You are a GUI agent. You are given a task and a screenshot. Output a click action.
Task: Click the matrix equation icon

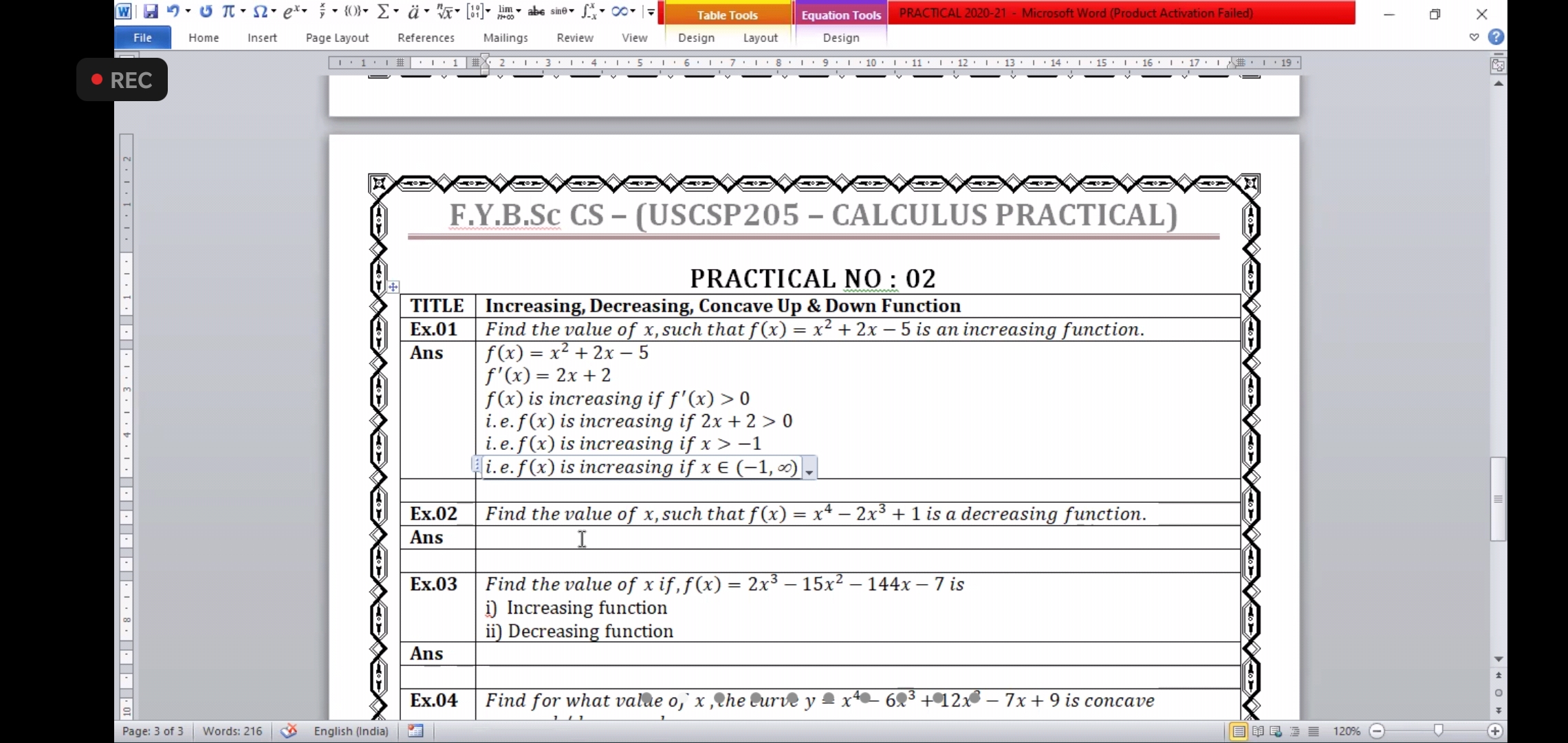pos(475,12)
